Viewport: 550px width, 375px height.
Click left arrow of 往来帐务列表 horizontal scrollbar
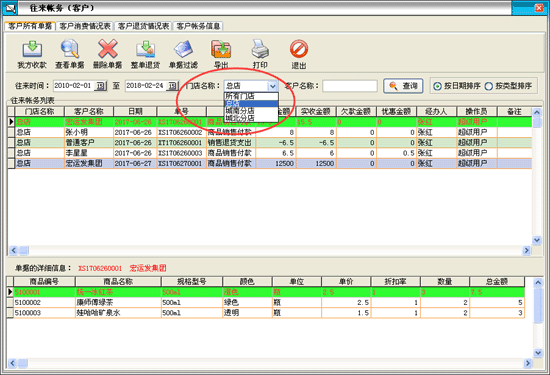click(x=13, y=250)
